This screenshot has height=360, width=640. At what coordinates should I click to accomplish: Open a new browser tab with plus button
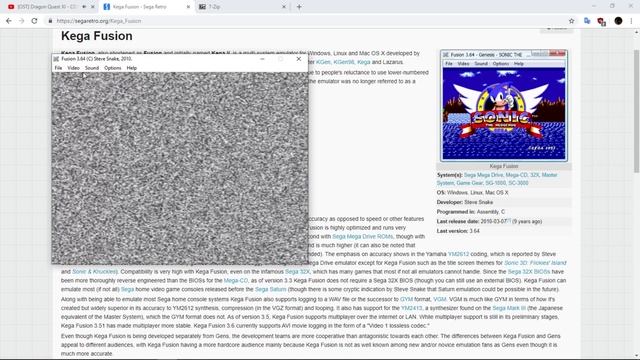pos(299,7)
